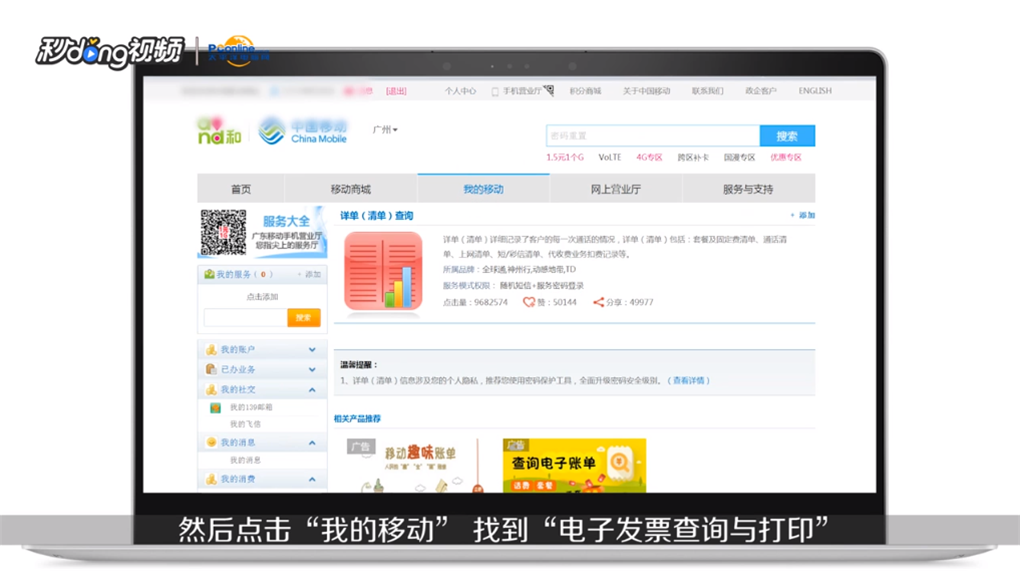Click the 我的服务 briefcase icon
Screen dimensions: 1020x571
point(209,274)
